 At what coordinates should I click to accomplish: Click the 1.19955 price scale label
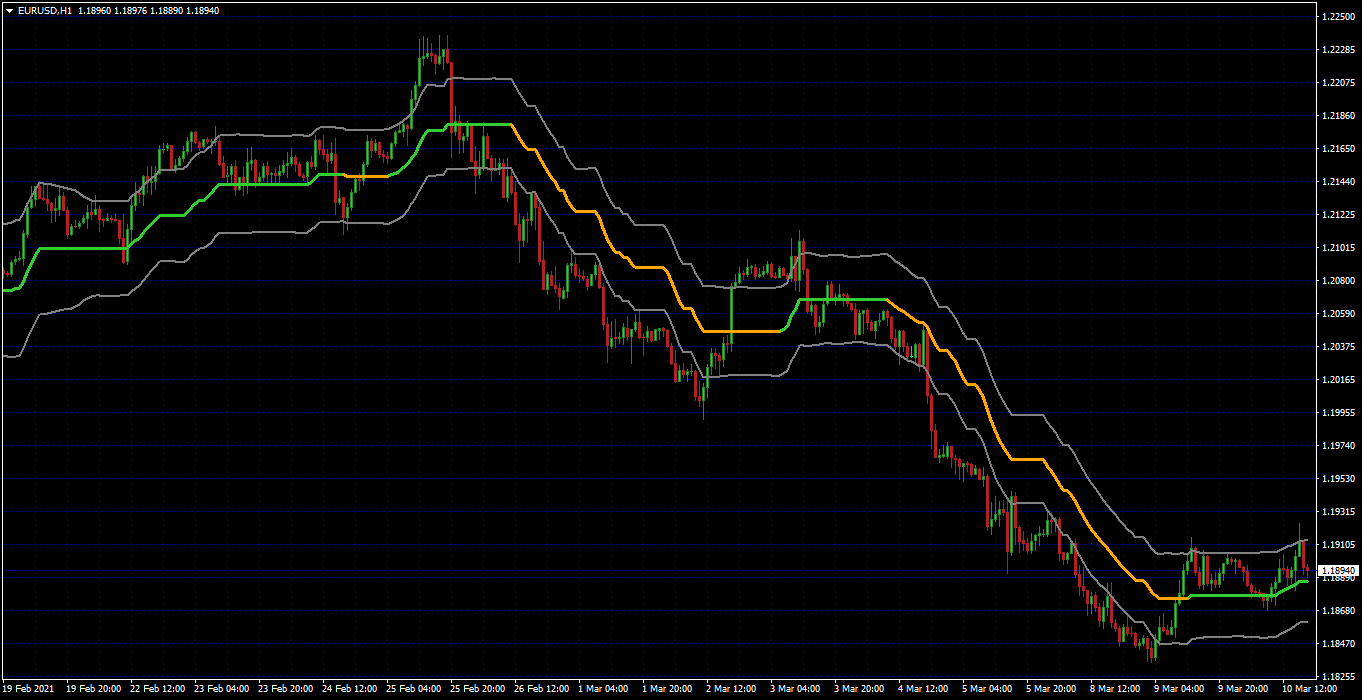[x=1338, y=413]
